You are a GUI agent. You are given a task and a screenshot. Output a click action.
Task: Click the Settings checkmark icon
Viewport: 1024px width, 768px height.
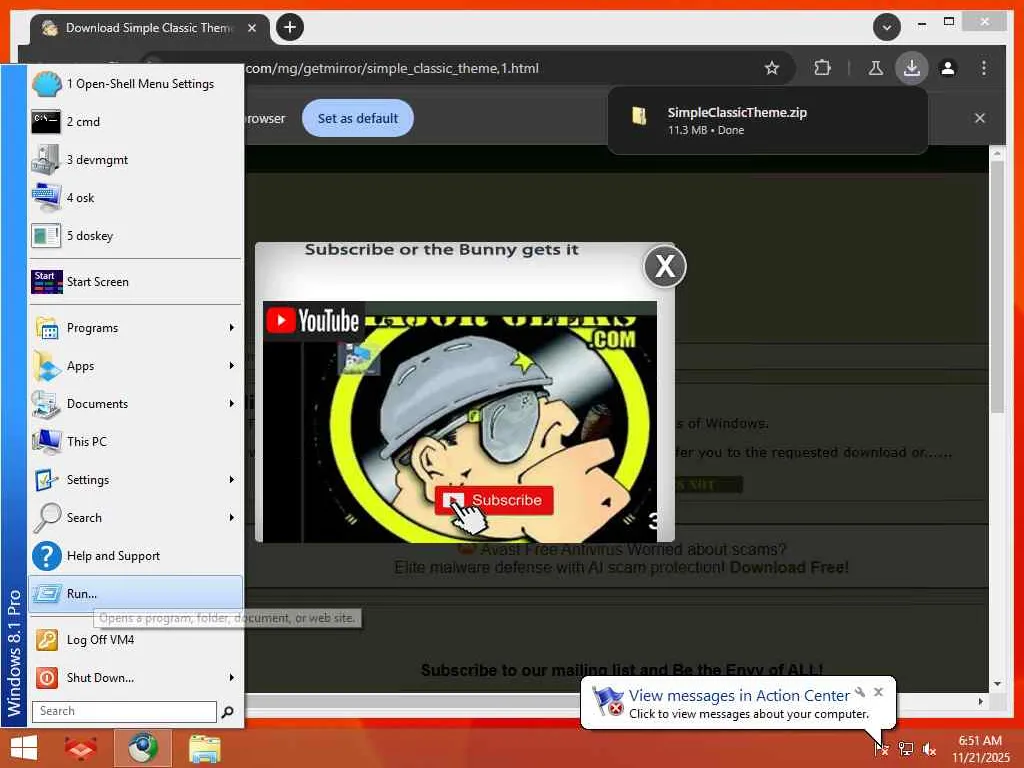[46, 480]
